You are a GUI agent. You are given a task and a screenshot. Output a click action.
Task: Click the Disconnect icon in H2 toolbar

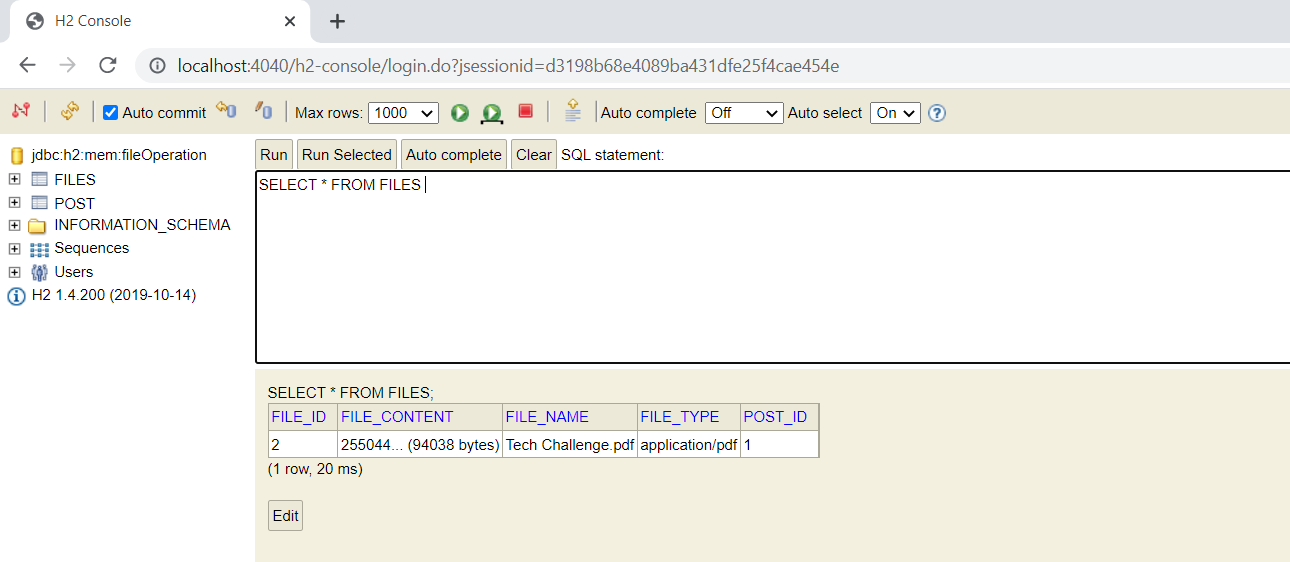coord(20,112)
